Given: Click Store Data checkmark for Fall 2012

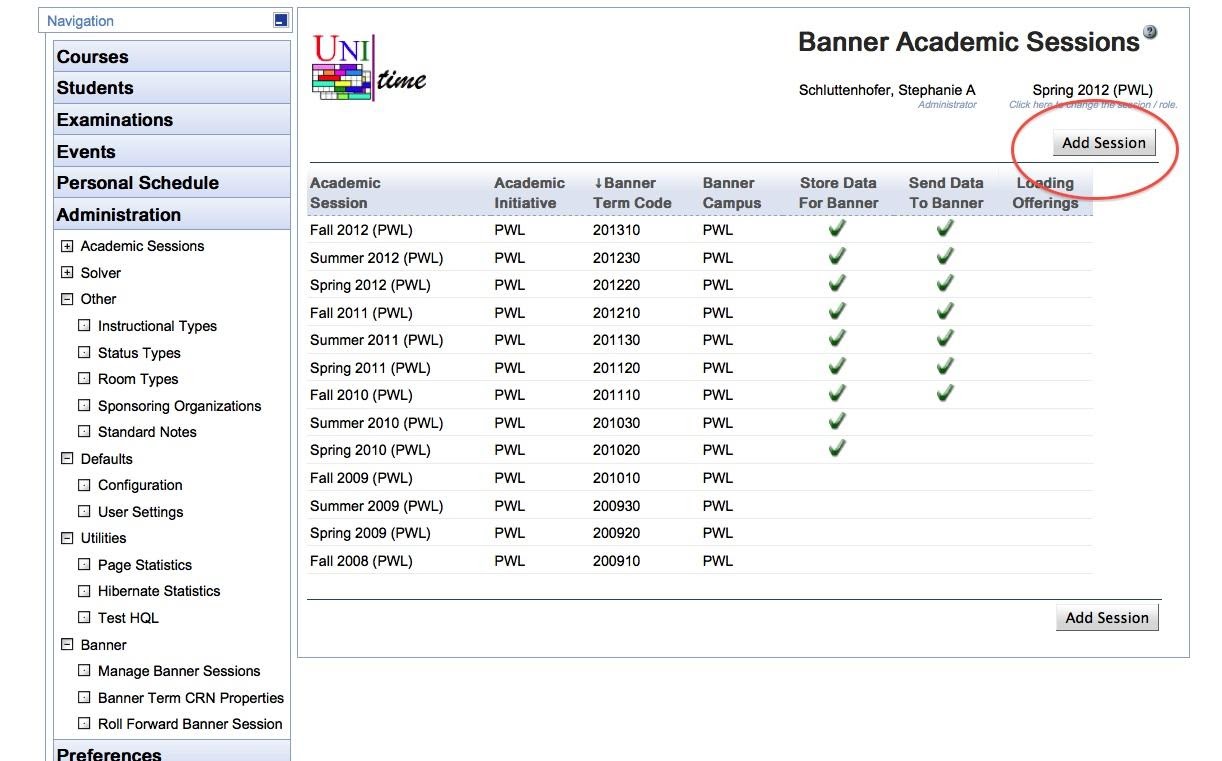Looking at the screenshot, I should click(837, 228).
